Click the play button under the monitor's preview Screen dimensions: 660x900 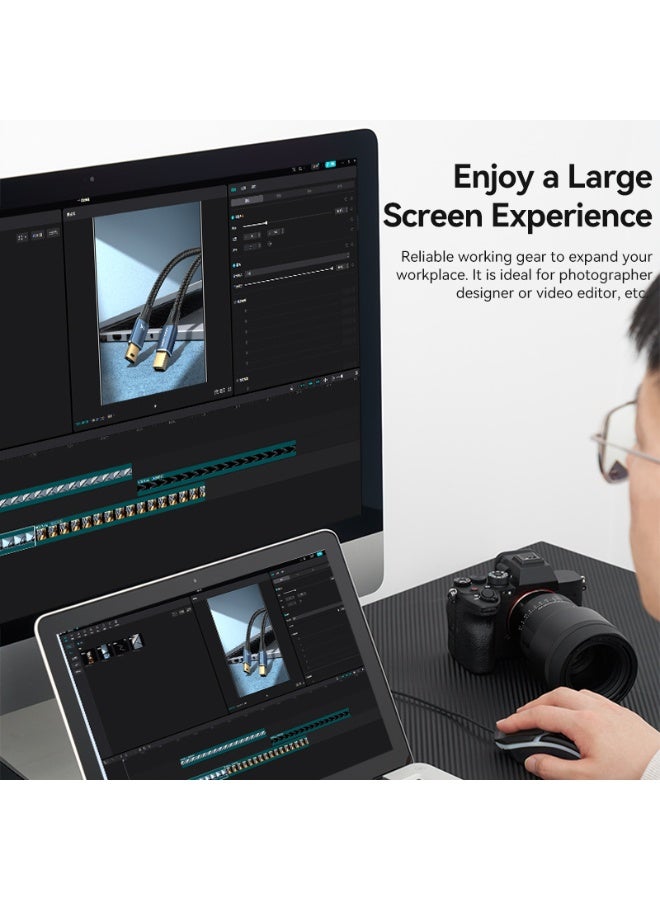click(x=154, y=408)
